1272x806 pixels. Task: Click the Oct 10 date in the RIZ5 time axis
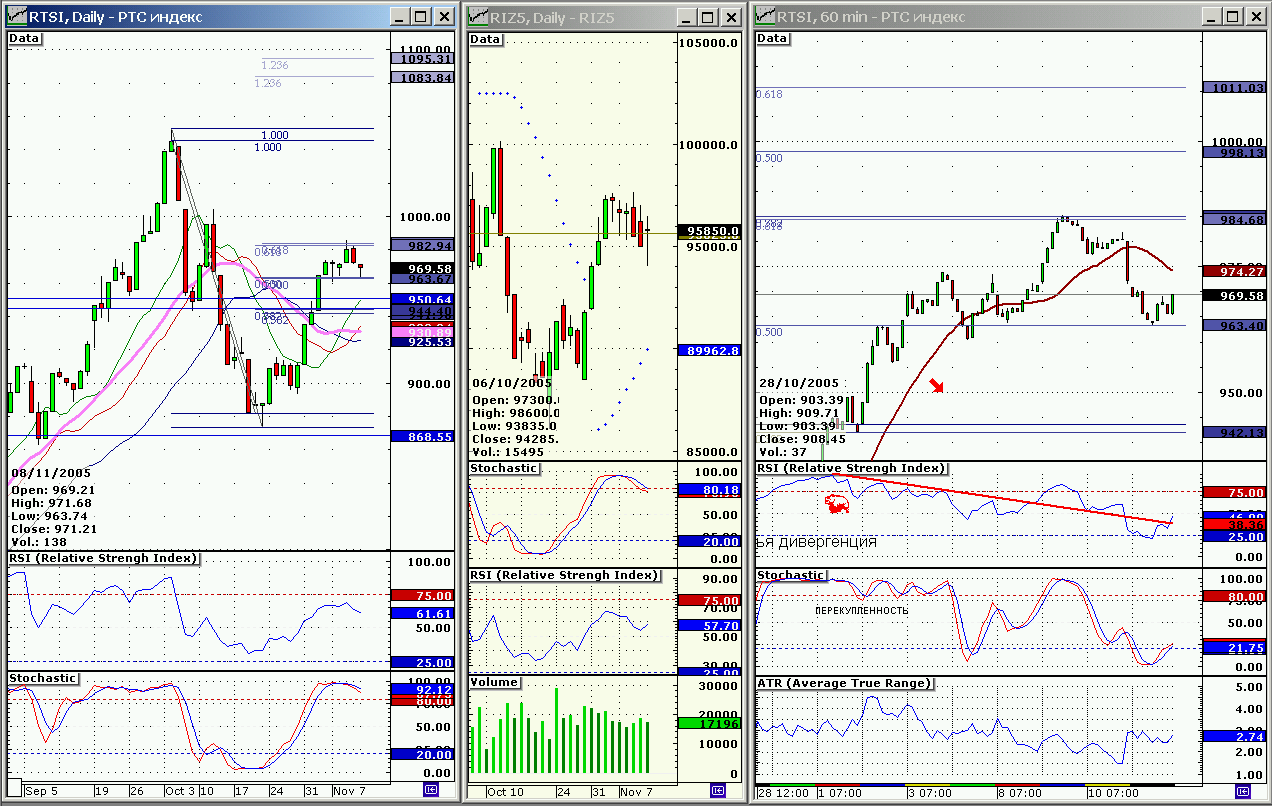[x=505, y=791]
